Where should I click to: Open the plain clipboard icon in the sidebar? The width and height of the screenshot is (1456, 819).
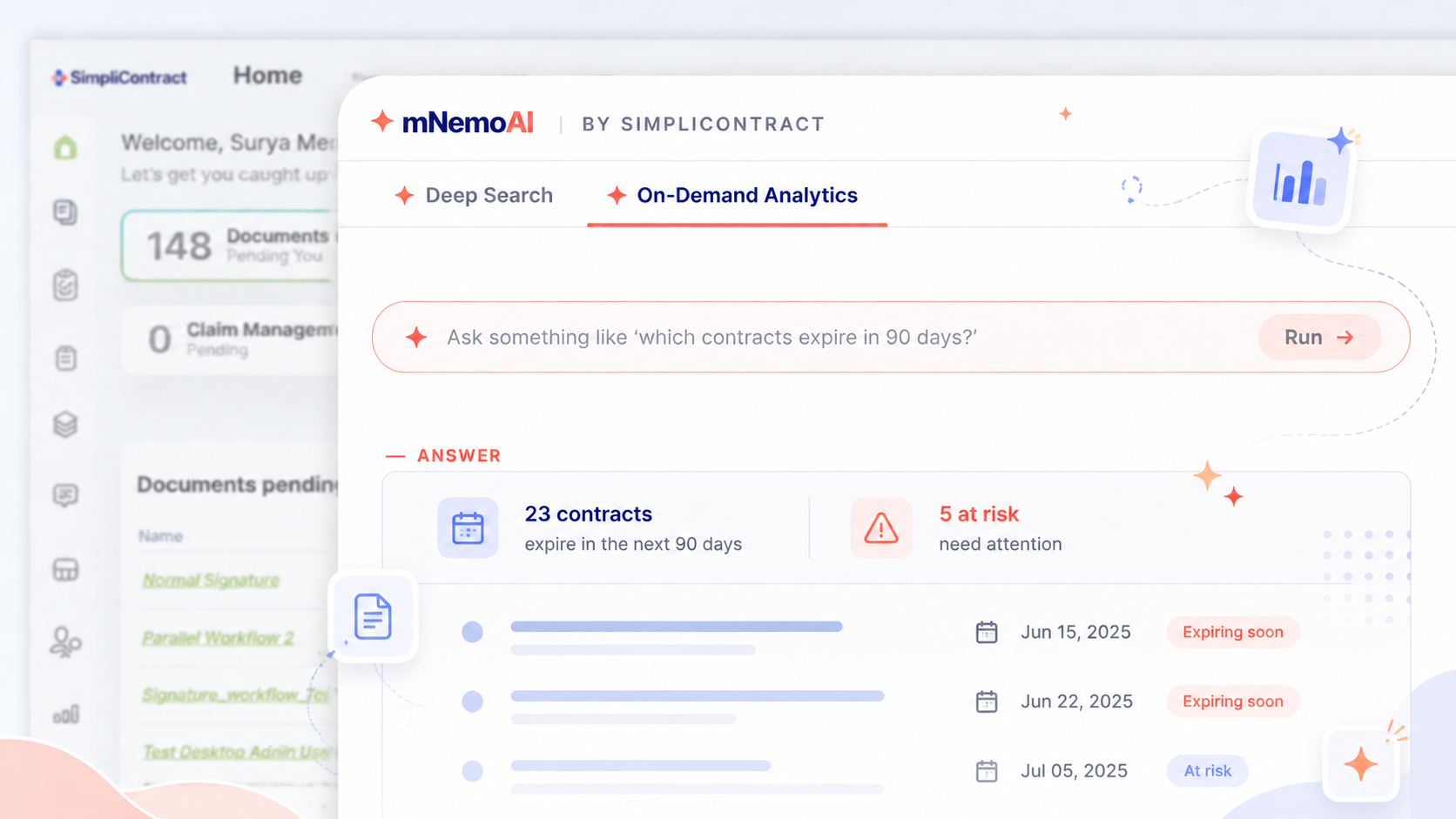[65, 358]
